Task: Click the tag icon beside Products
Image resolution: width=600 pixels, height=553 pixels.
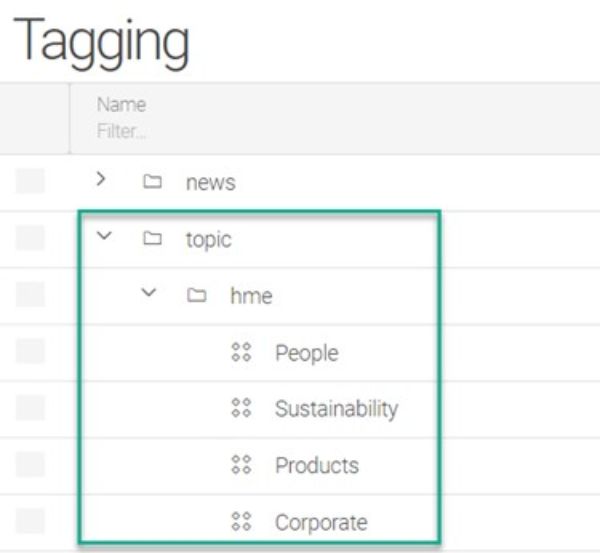Action: [241, 465]
